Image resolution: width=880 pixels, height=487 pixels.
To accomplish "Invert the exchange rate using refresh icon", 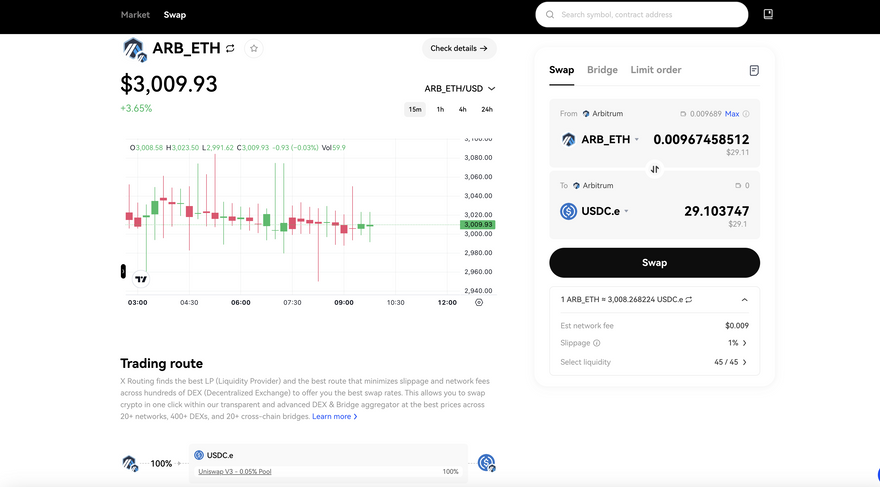I will tap(689, 299).
